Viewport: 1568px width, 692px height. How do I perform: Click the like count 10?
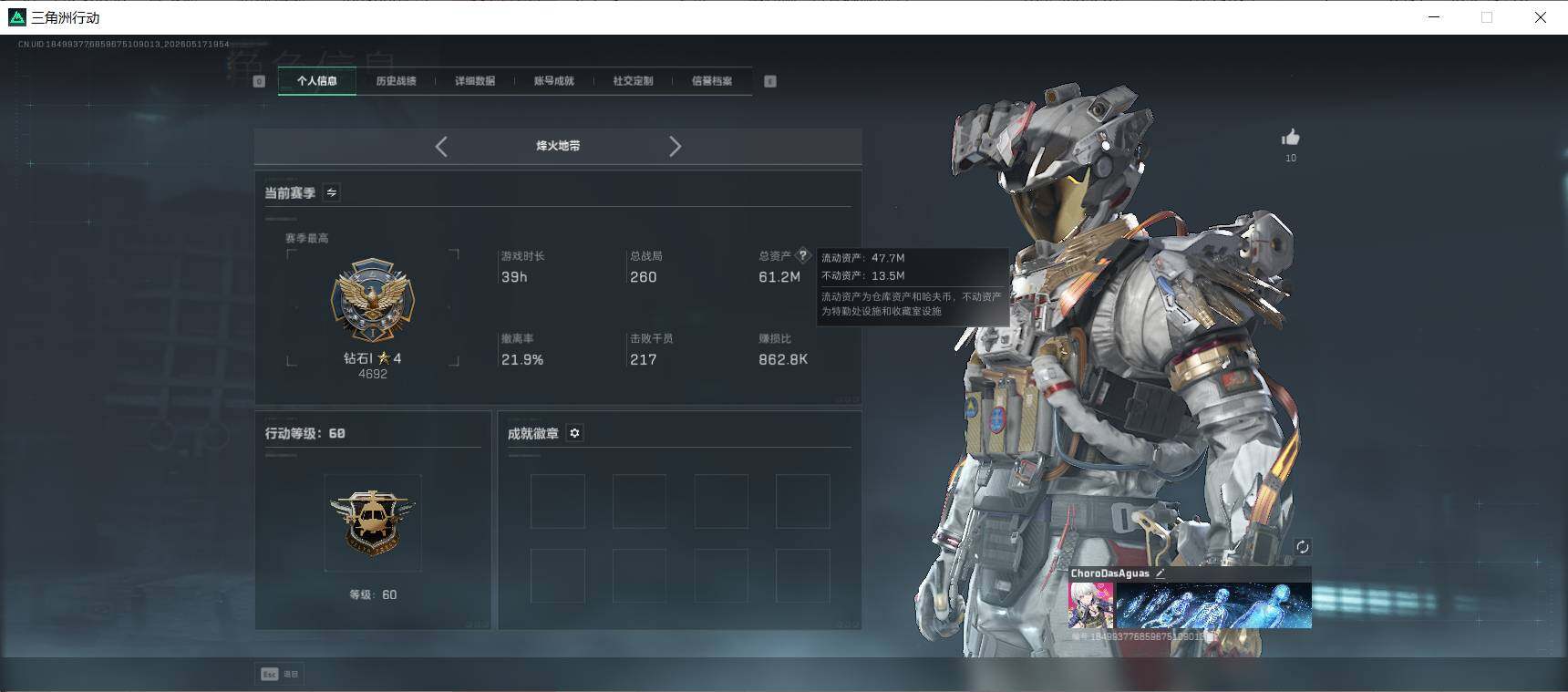pos(1290,159)
